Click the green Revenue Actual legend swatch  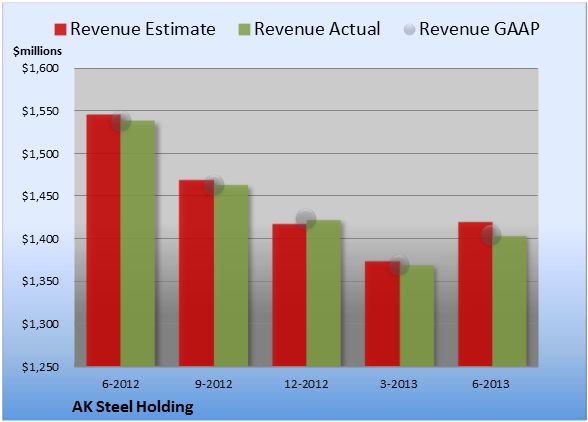[x=244, y=30]
